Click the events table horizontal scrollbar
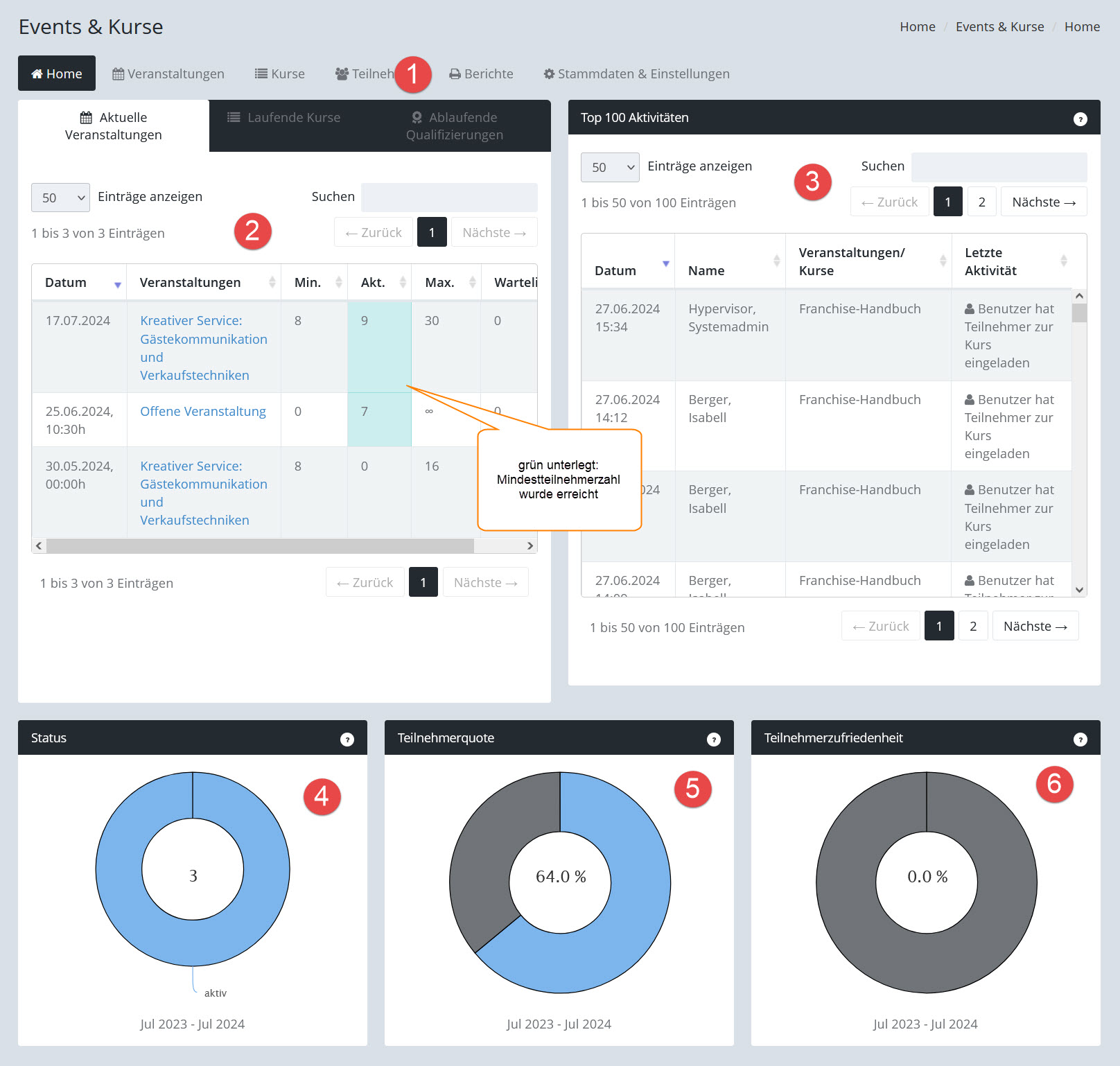The width and height of the screenshot is (1120, 1066). pyautogui.click(x=260, y=546)
